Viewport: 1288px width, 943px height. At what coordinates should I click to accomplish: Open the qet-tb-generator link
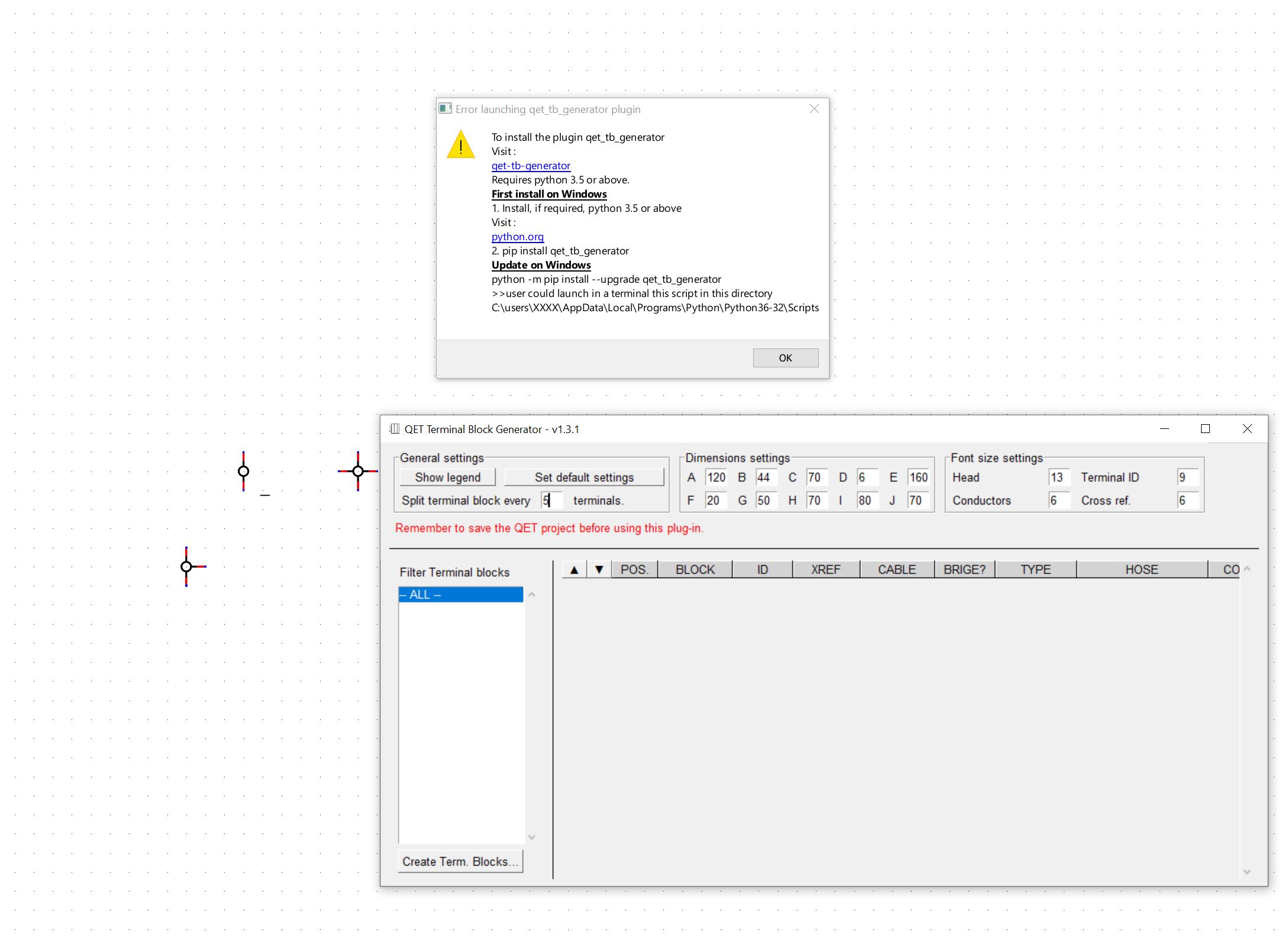click(531, 166)
